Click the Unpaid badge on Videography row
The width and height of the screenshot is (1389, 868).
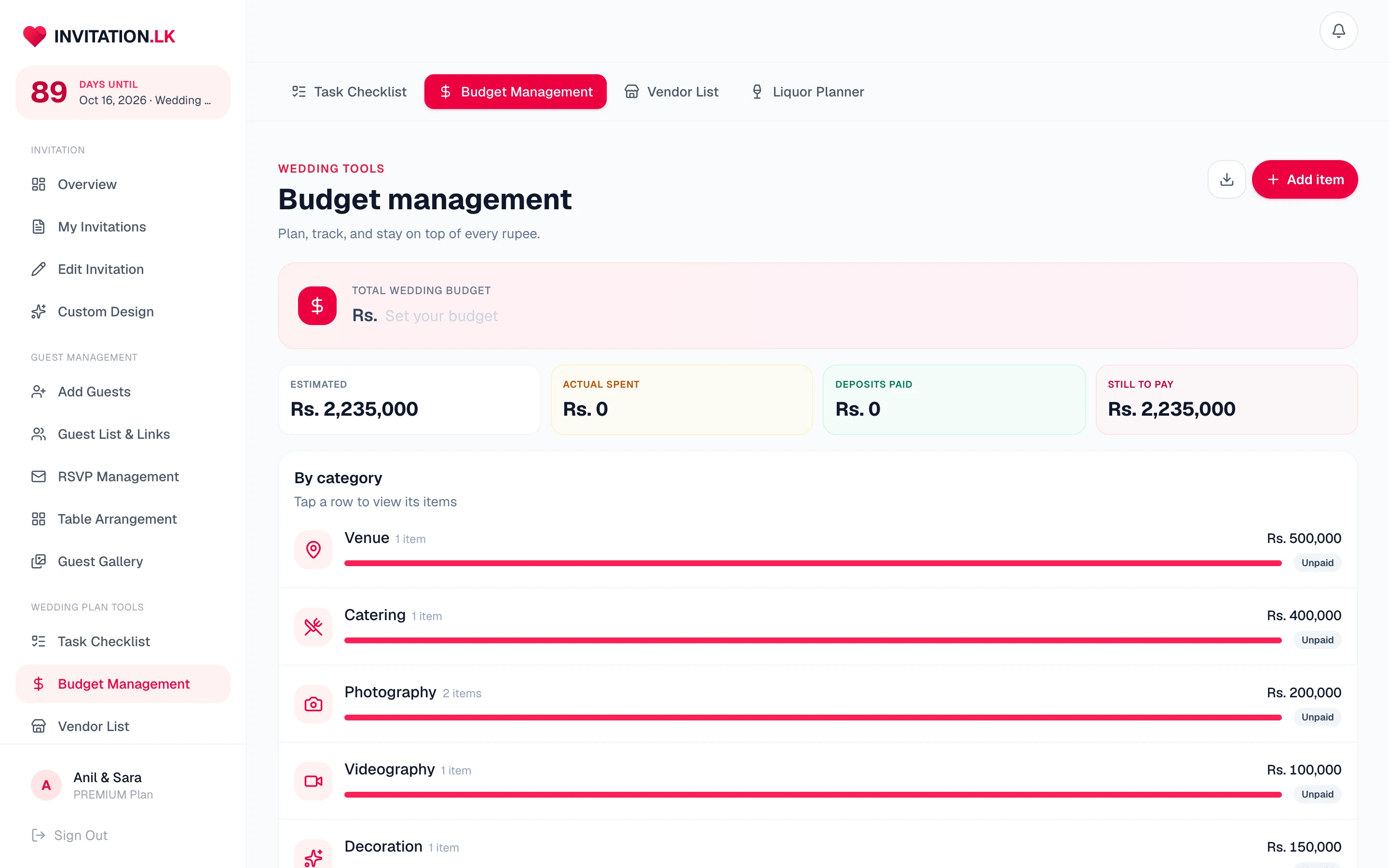tap(1317, 794)
